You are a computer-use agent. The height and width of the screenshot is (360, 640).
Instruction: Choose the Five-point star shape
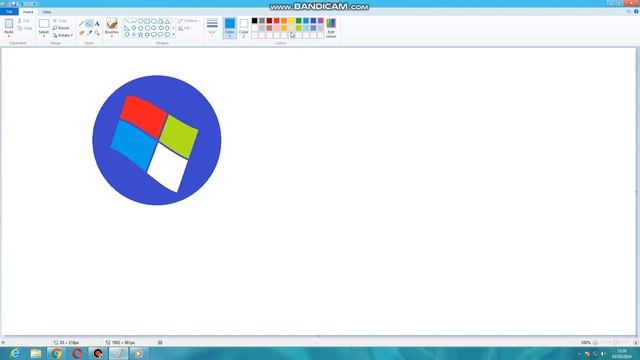(140, 35)
